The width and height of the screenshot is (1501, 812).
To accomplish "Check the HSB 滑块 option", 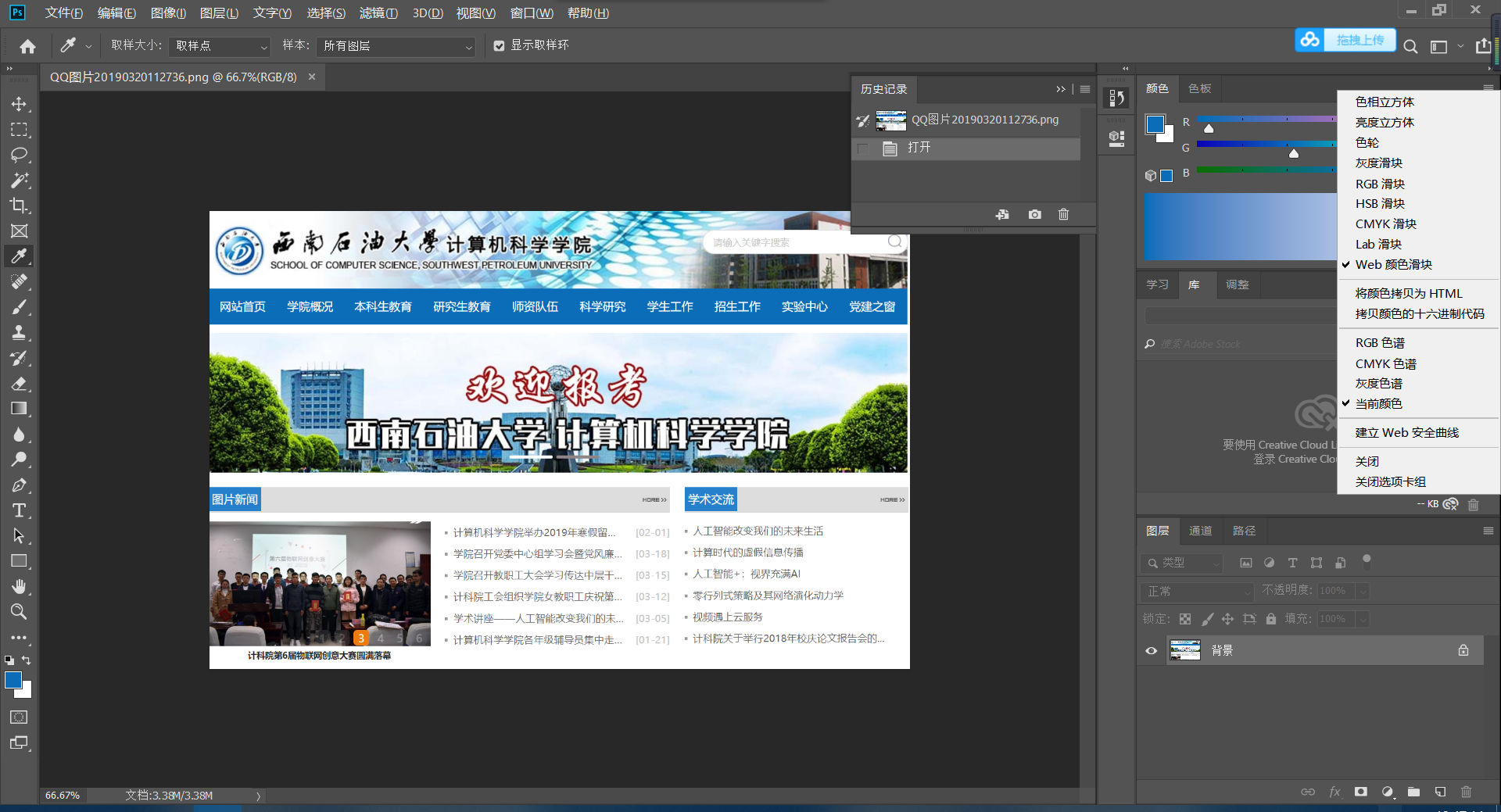I will point(1380,204).
